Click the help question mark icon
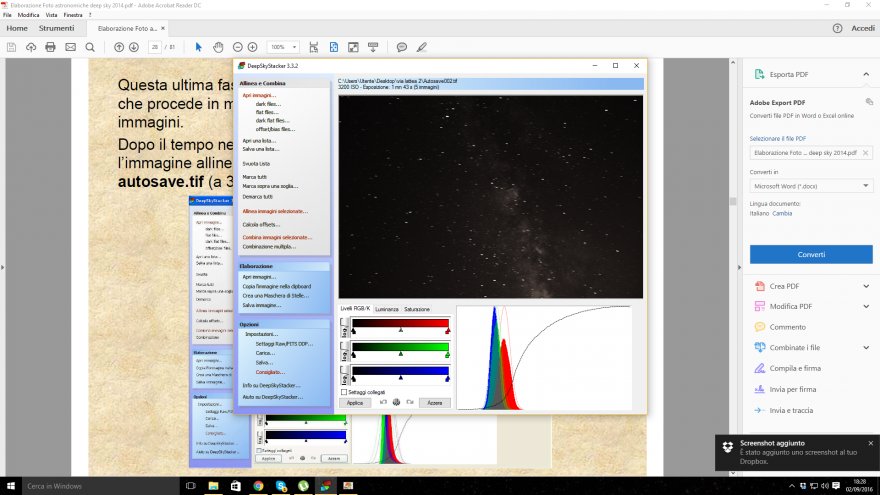Screen dimensions: 880x495 tap(837, 28)
